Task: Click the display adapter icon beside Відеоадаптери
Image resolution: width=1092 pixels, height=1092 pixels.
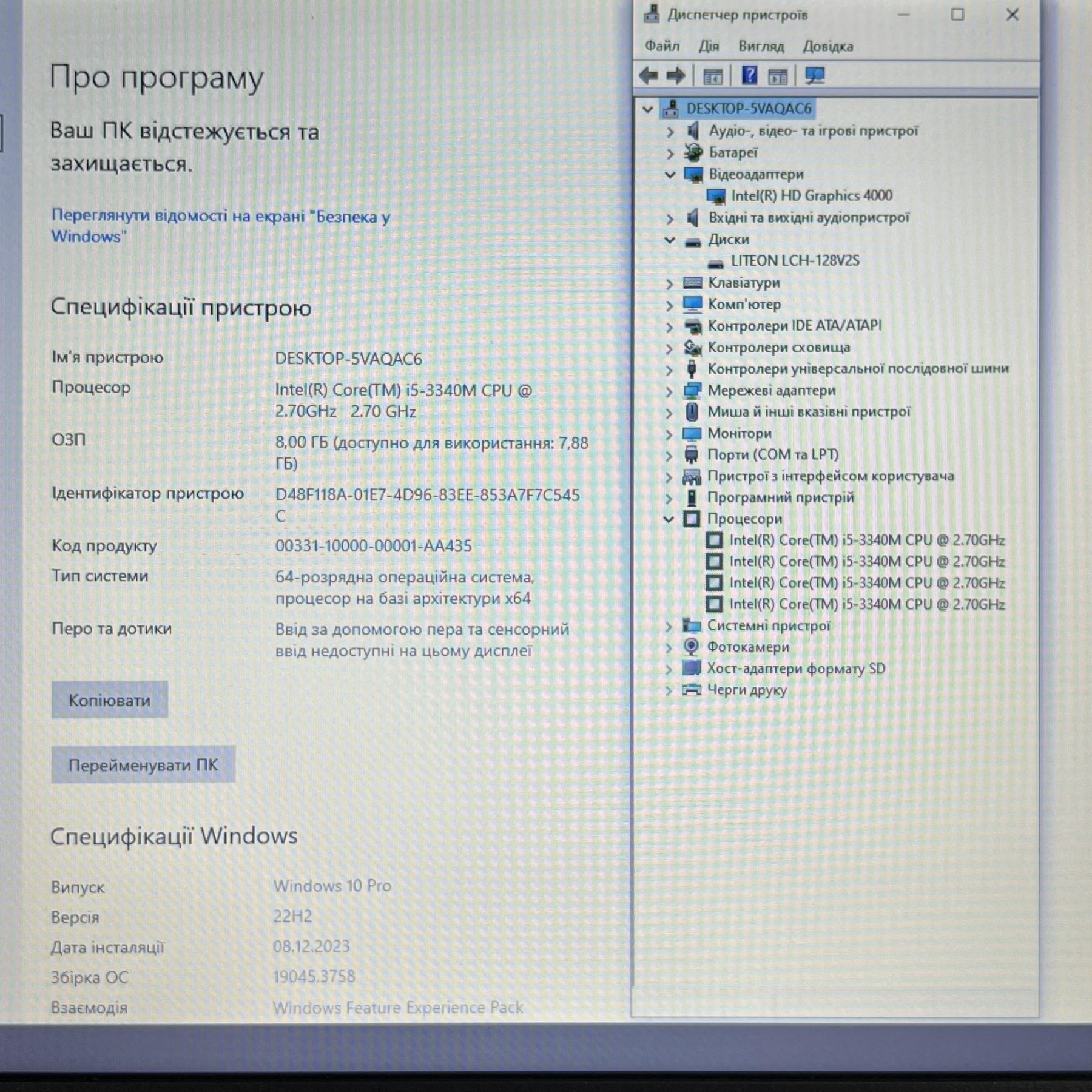Action: point(693,175)
